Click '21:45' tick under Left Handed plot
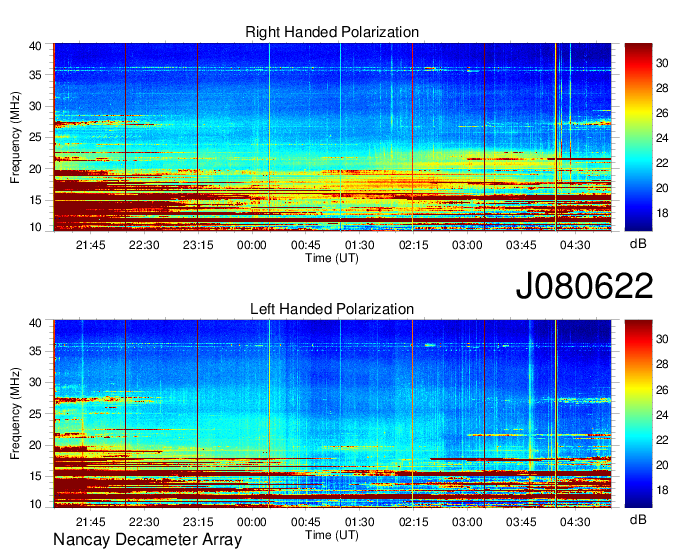 click(x=90, y=522)
